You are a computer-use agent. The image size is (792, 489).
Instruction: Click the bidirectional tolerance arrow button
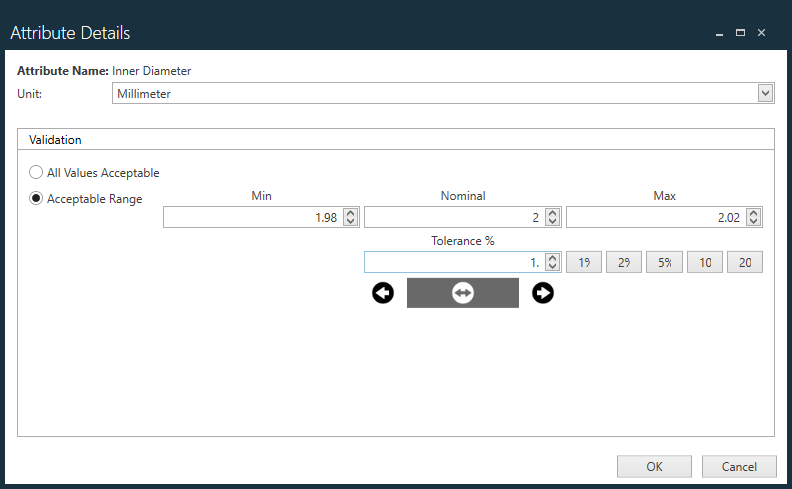coord(462,293)
